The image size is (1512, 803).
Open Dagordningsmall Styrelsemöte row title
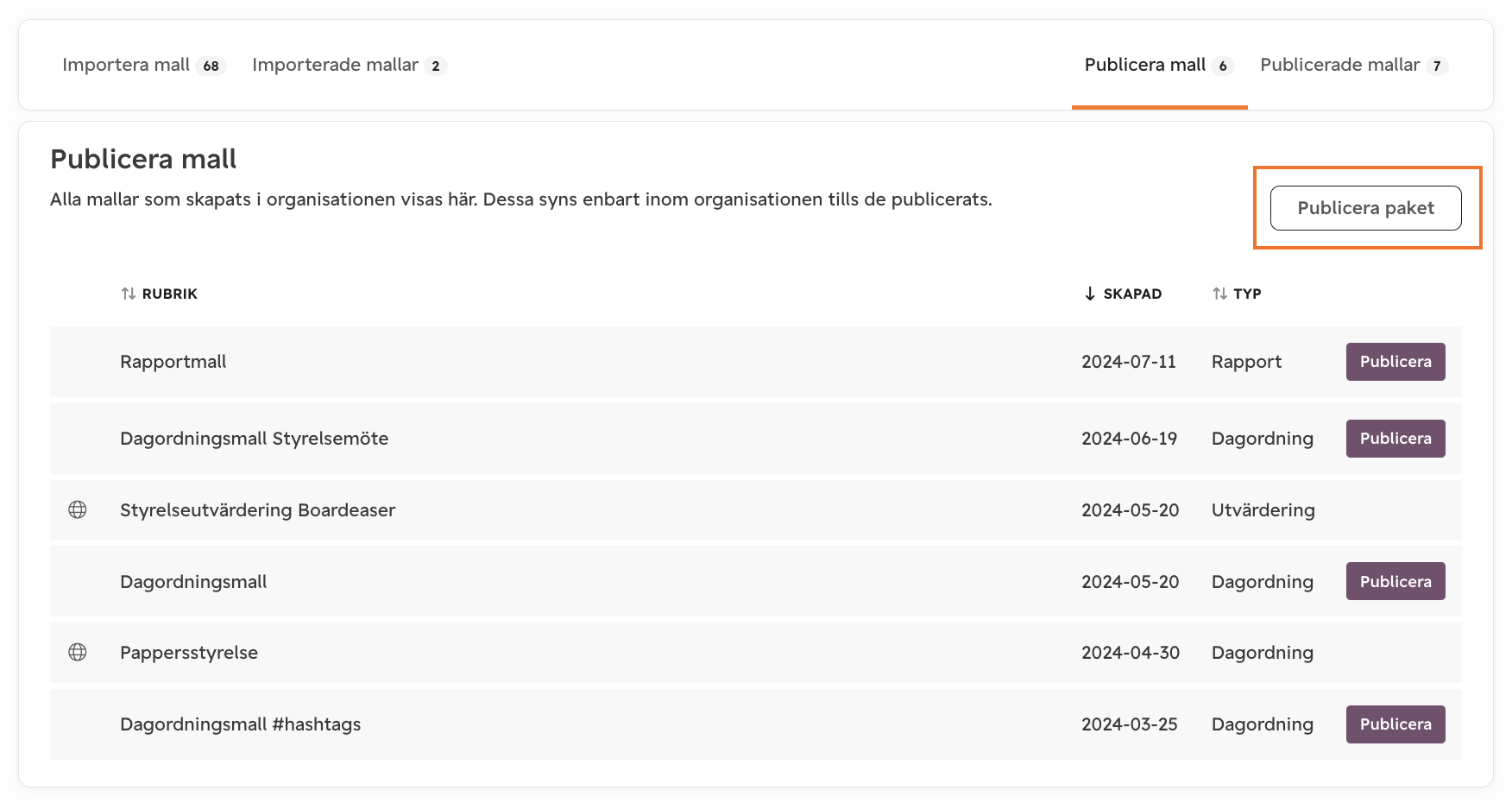pyautogui.click(x=255, y=439)
